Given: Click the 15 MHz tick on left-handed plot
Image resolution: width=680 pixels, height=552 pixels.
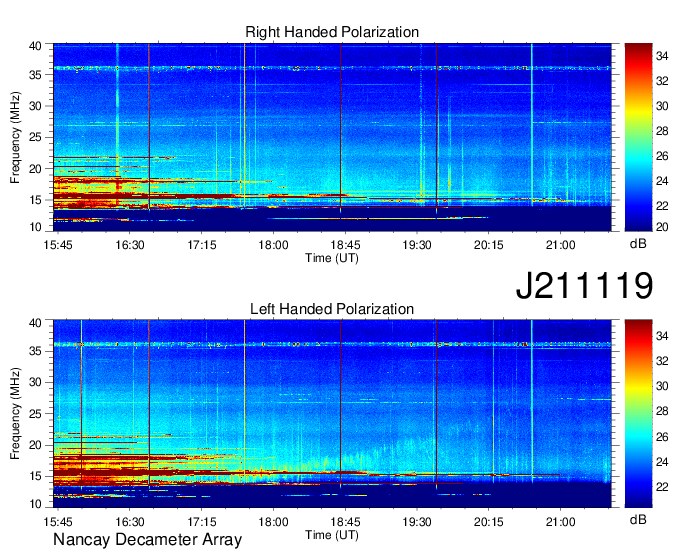Looking at the screenshot, I should (x=35, y=477).
